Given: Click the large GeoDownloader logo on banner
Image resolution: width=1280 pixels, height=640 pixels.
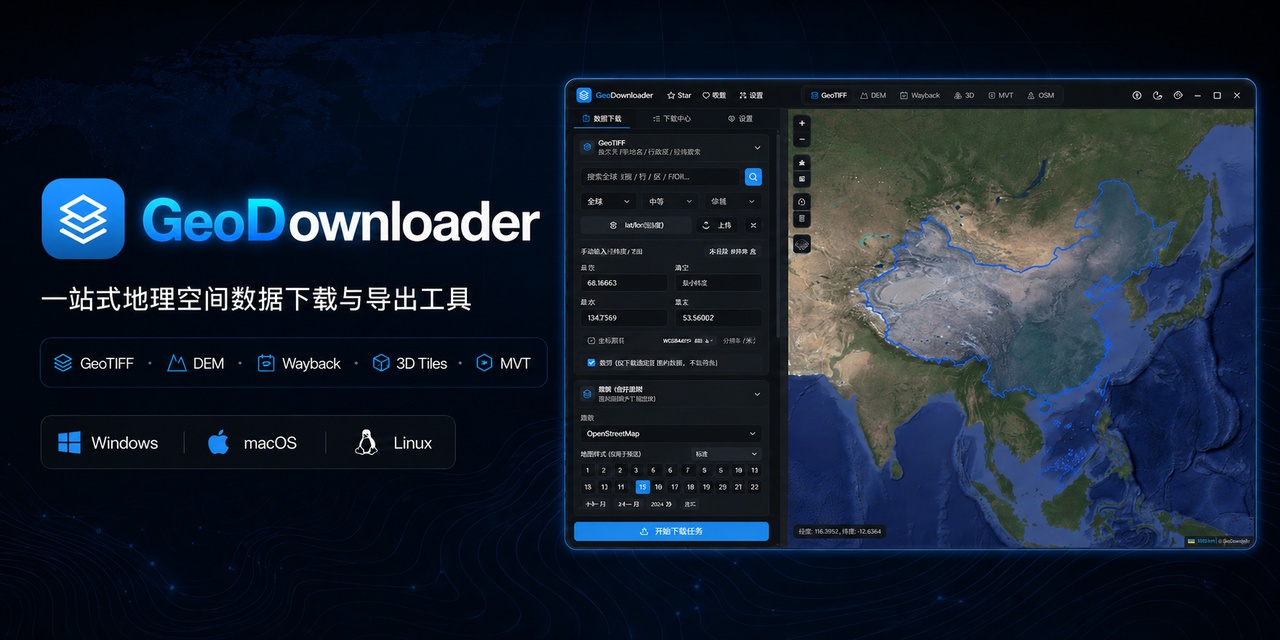Looking at the screenshot, I should tap(83, 218).
